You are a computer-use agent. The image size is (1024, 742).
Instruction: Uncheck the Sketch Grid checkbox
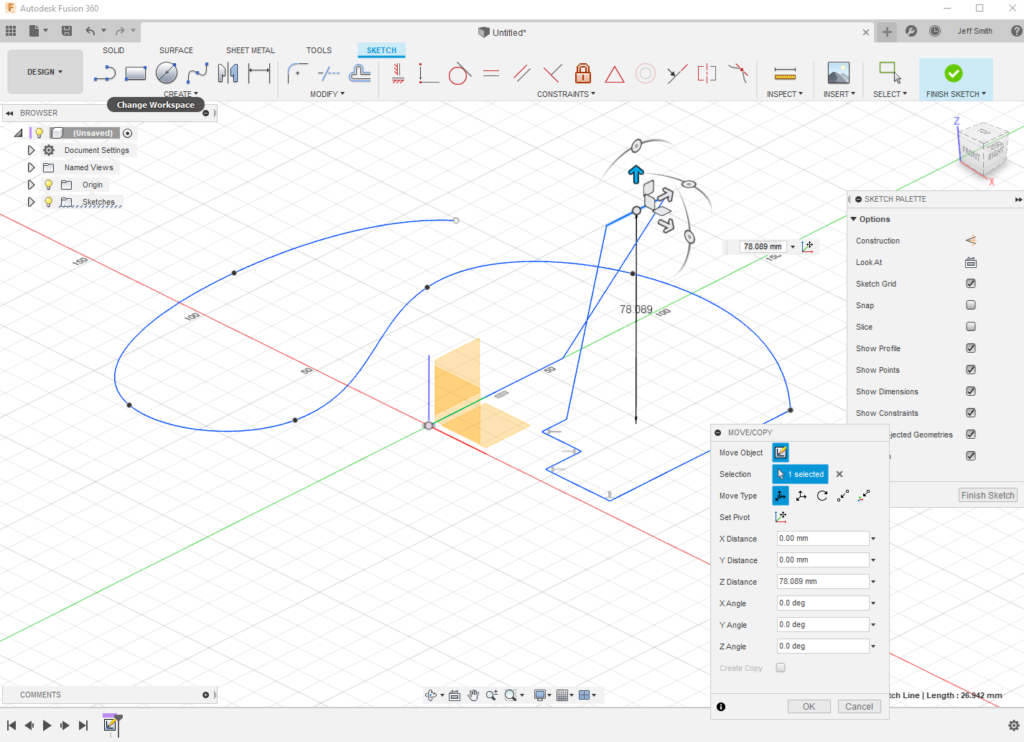click(970, 284)
